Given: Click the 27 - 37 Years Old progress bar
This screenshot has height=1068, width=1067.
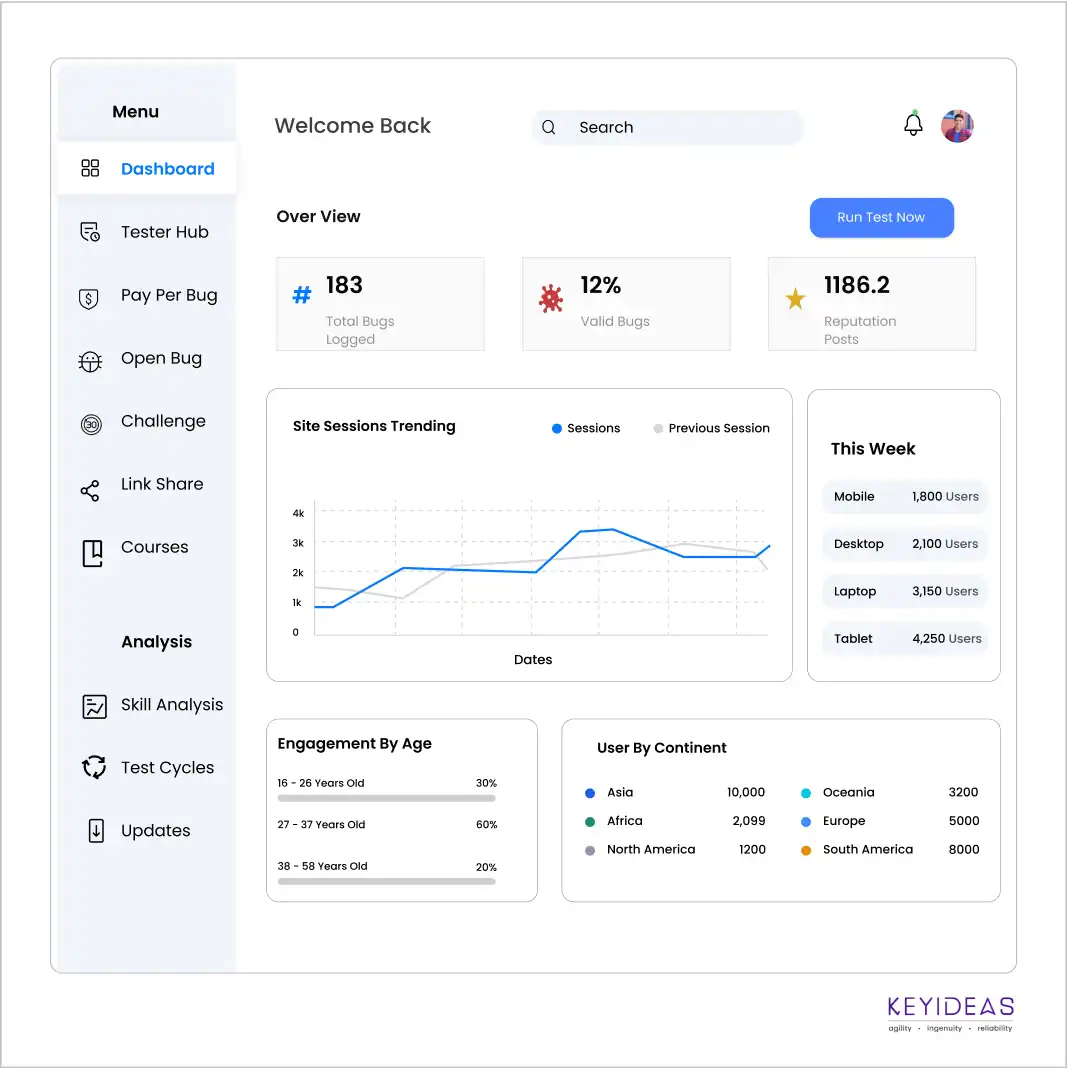Looking at the screenshot, I should (386, 841).
